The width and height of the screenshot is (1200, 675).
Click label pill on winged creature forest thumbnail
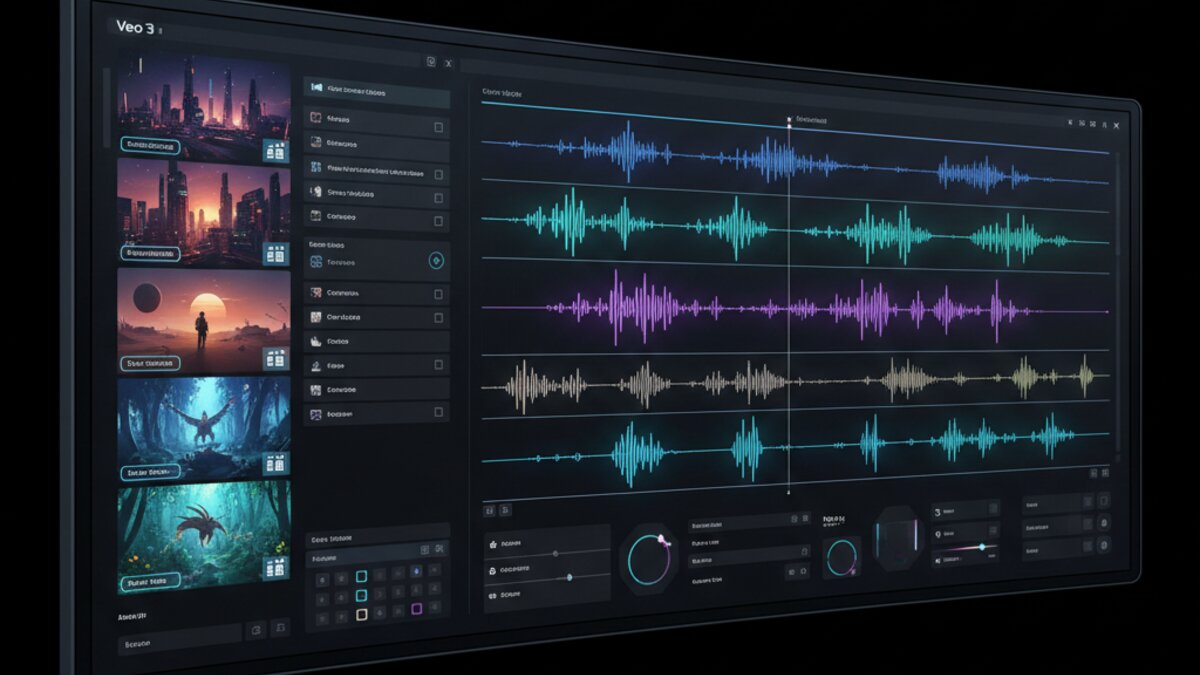(x=150, y=472)
